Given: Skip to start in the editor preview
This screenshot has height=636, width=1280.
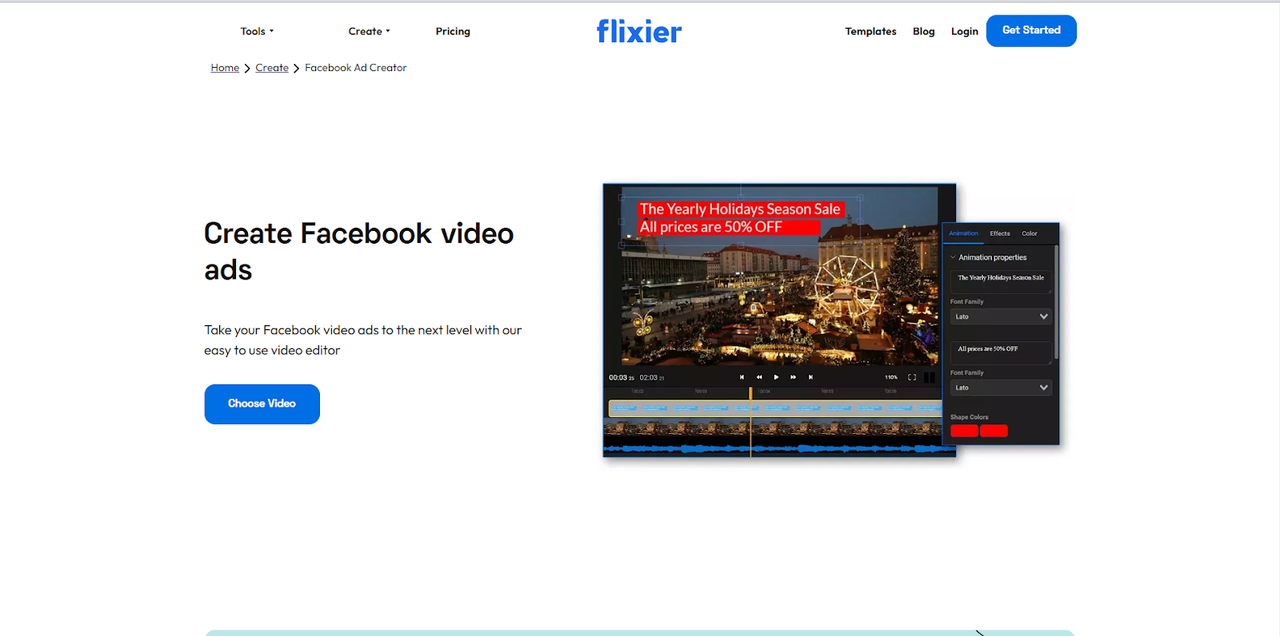Looking at the screenshot, I should (x=742, y=377).
